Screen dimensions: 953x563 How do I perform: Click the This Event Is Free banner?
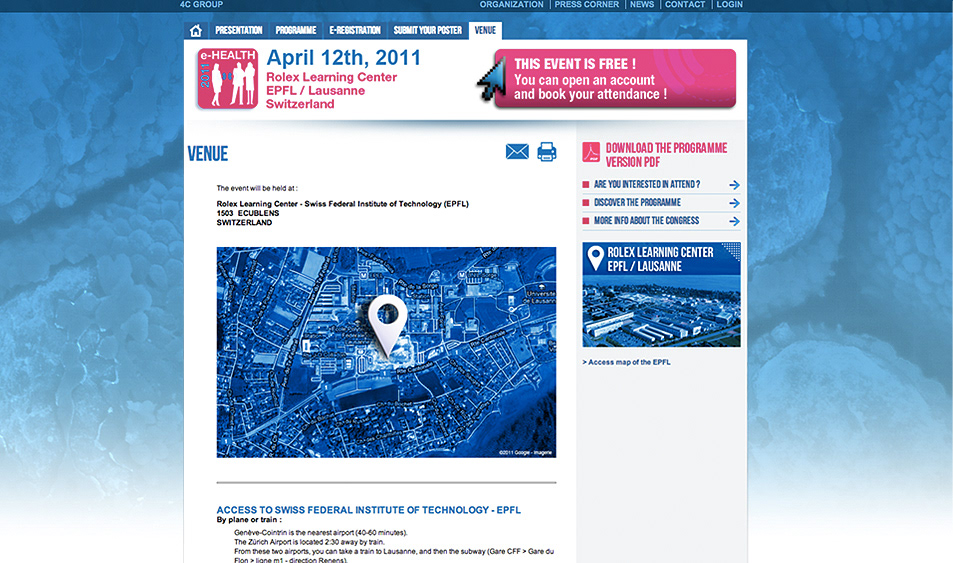tap(615, 79)
